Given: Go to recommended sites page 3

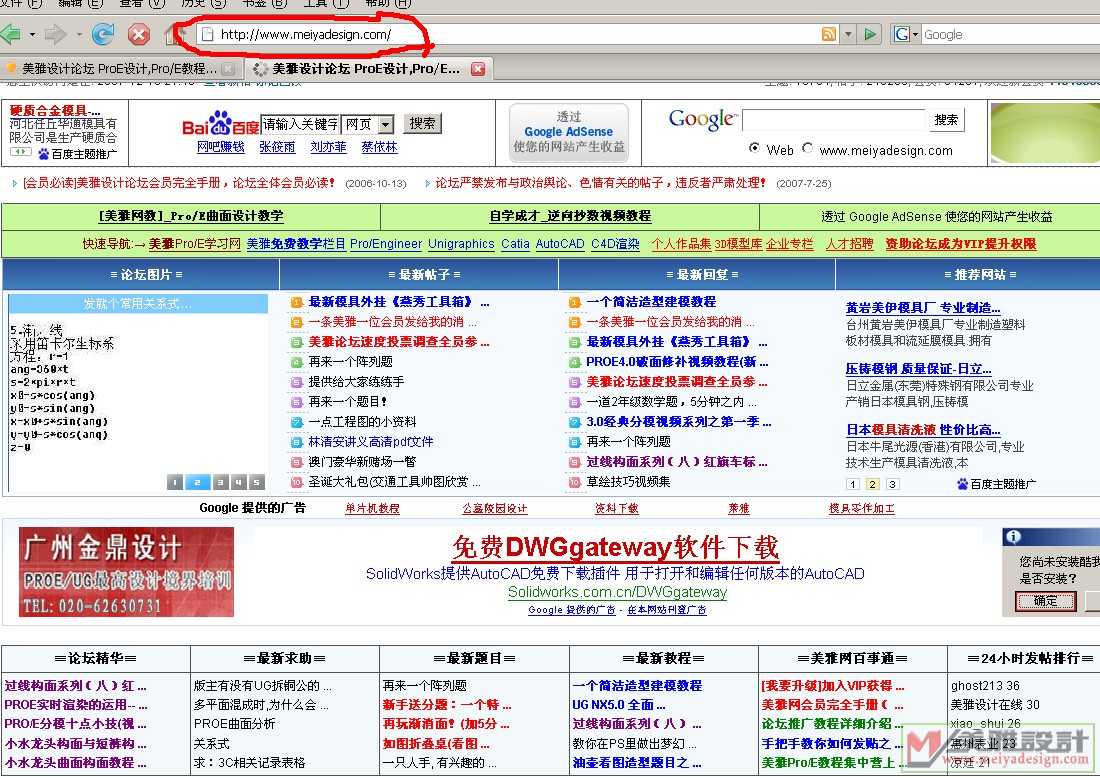Looking at the screenshot, I should 892,484.
